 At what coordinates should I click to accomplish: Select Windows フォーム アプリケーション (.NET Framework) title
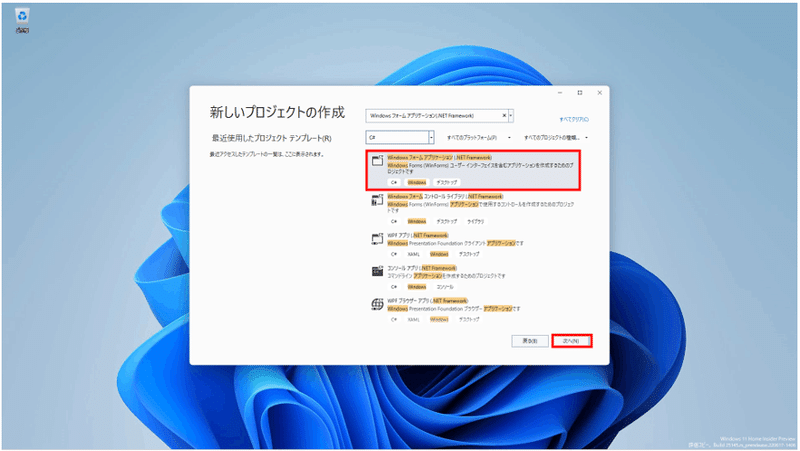tap(439, 158)
